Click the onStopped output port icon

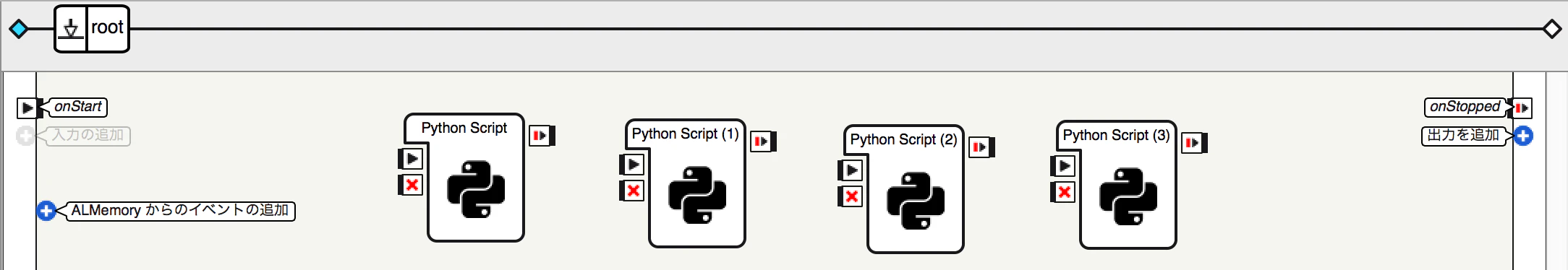point(1522,108)
